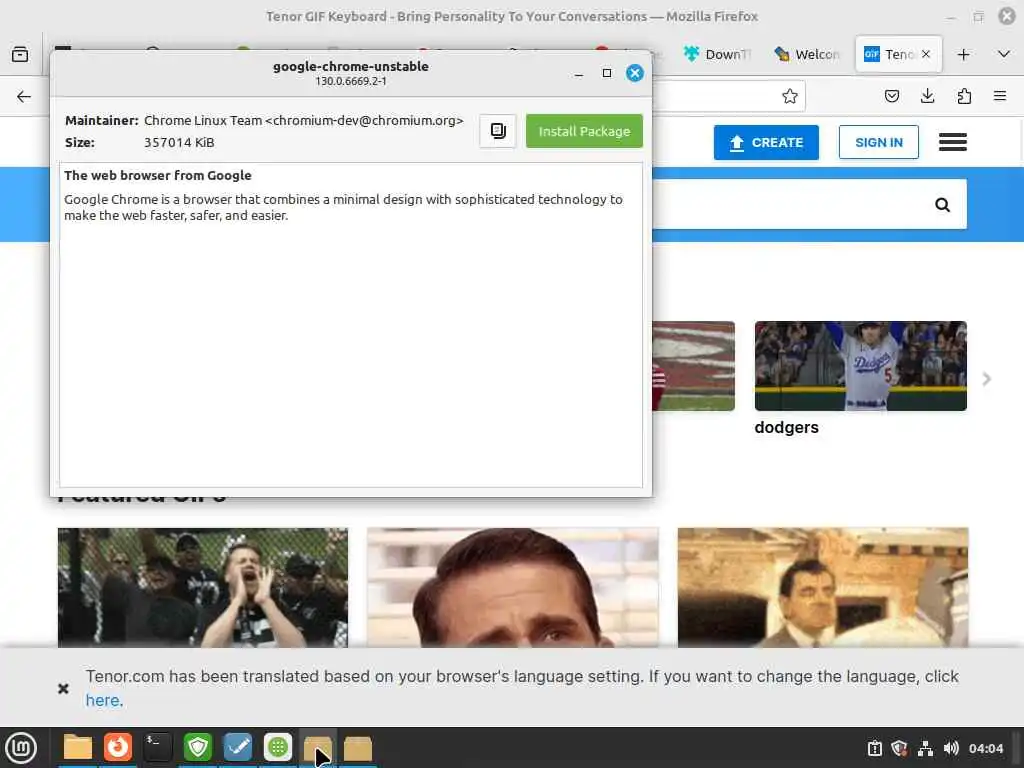Switch to the Welcome tab
The width and height of the screenshot is (1024, 768).
[807, 55]
